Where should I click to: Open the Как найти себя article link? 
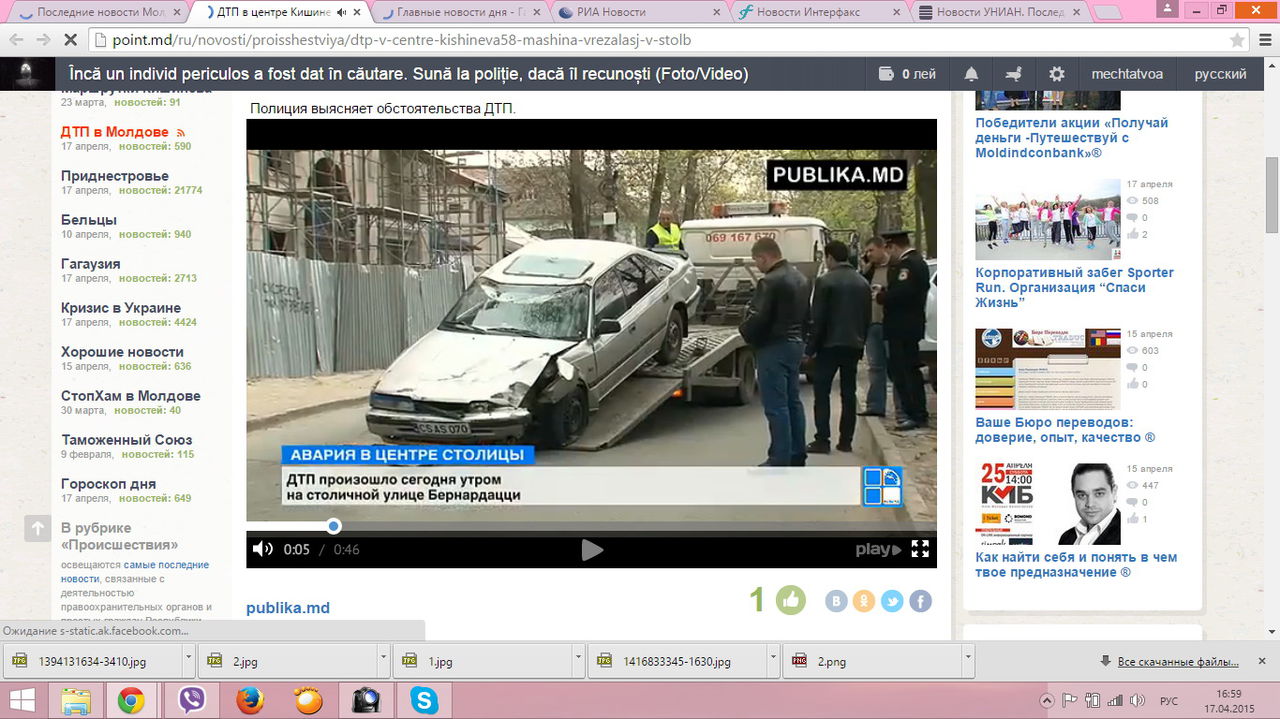1076,565
